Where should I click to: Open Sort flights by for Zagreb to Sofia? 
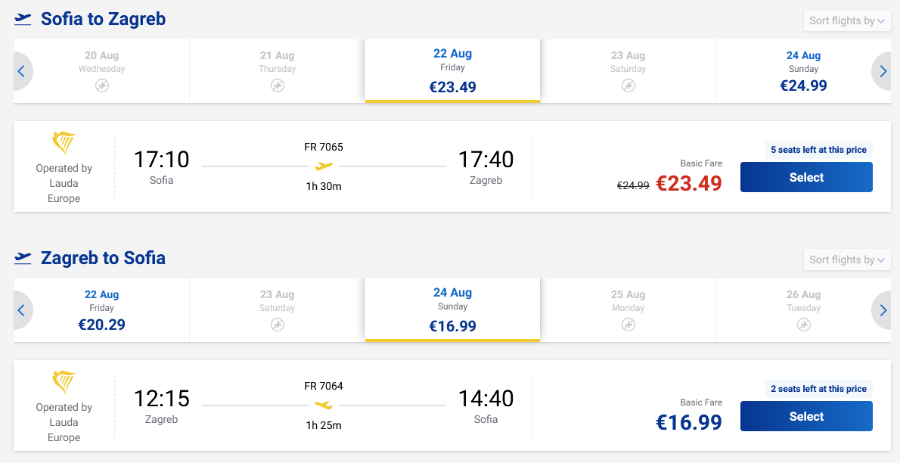[847, 260]
